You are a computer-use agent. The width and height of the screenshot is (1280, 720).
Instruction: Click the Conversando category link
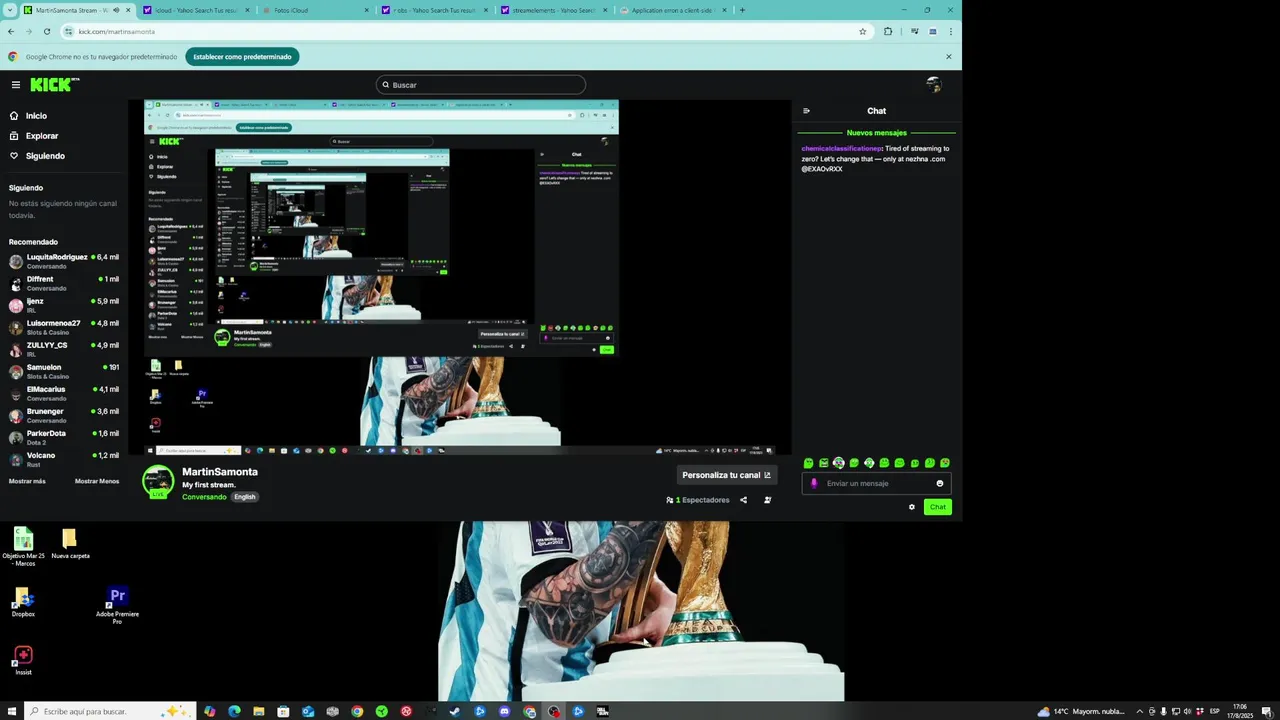pos(204,497)
